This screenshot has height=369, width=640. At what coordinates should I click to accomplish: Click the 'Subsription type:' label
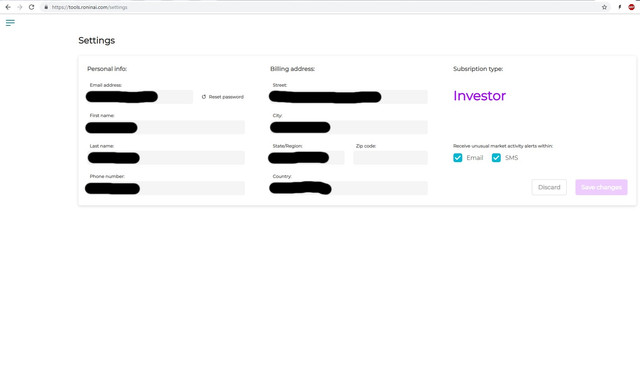[x=478, y=69]
